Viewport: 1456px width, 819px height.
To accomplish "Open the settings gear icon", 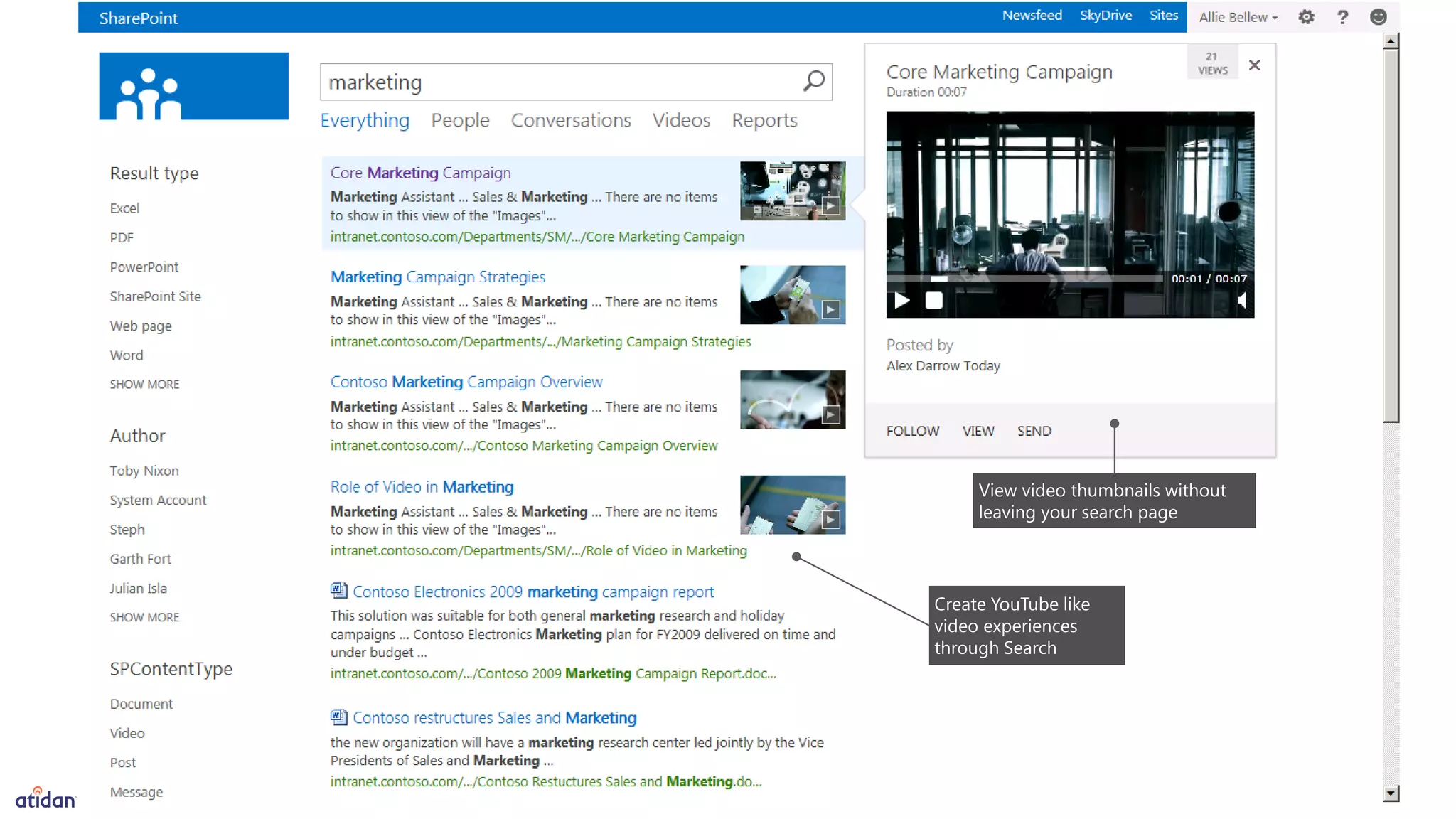I will (1306, 17).
